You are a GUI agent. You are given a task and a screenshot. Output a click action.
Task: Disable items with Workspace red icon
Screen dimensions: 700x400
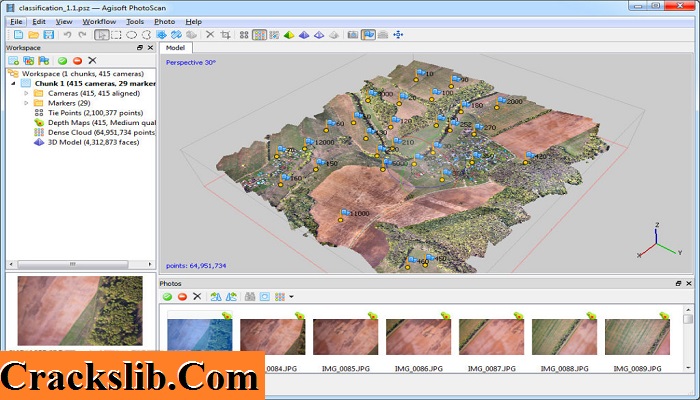point(78,60)
